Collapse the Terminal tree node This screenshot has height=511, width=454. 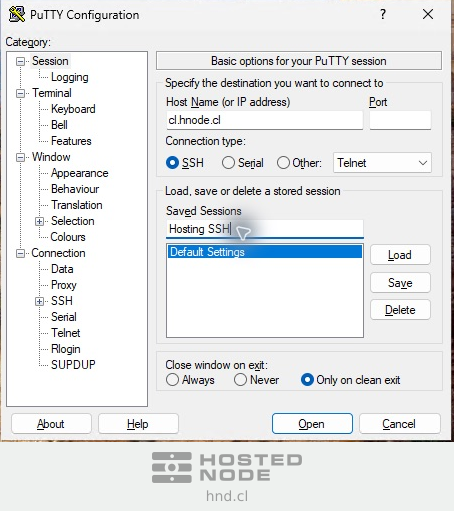(20, 93)
